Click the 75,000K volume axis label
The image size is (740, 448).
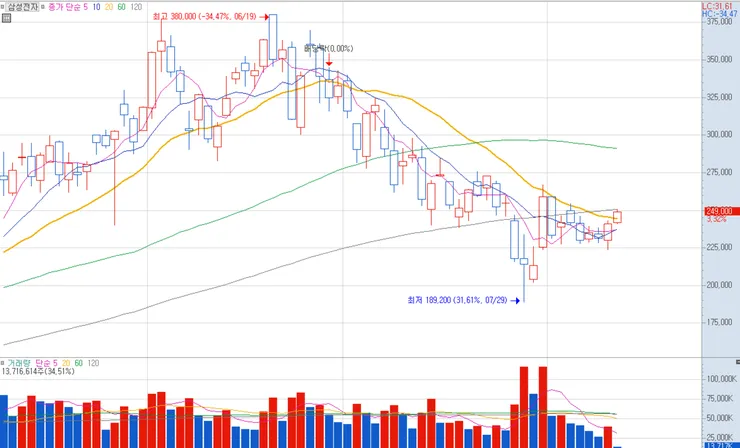[x=723, y=399]
